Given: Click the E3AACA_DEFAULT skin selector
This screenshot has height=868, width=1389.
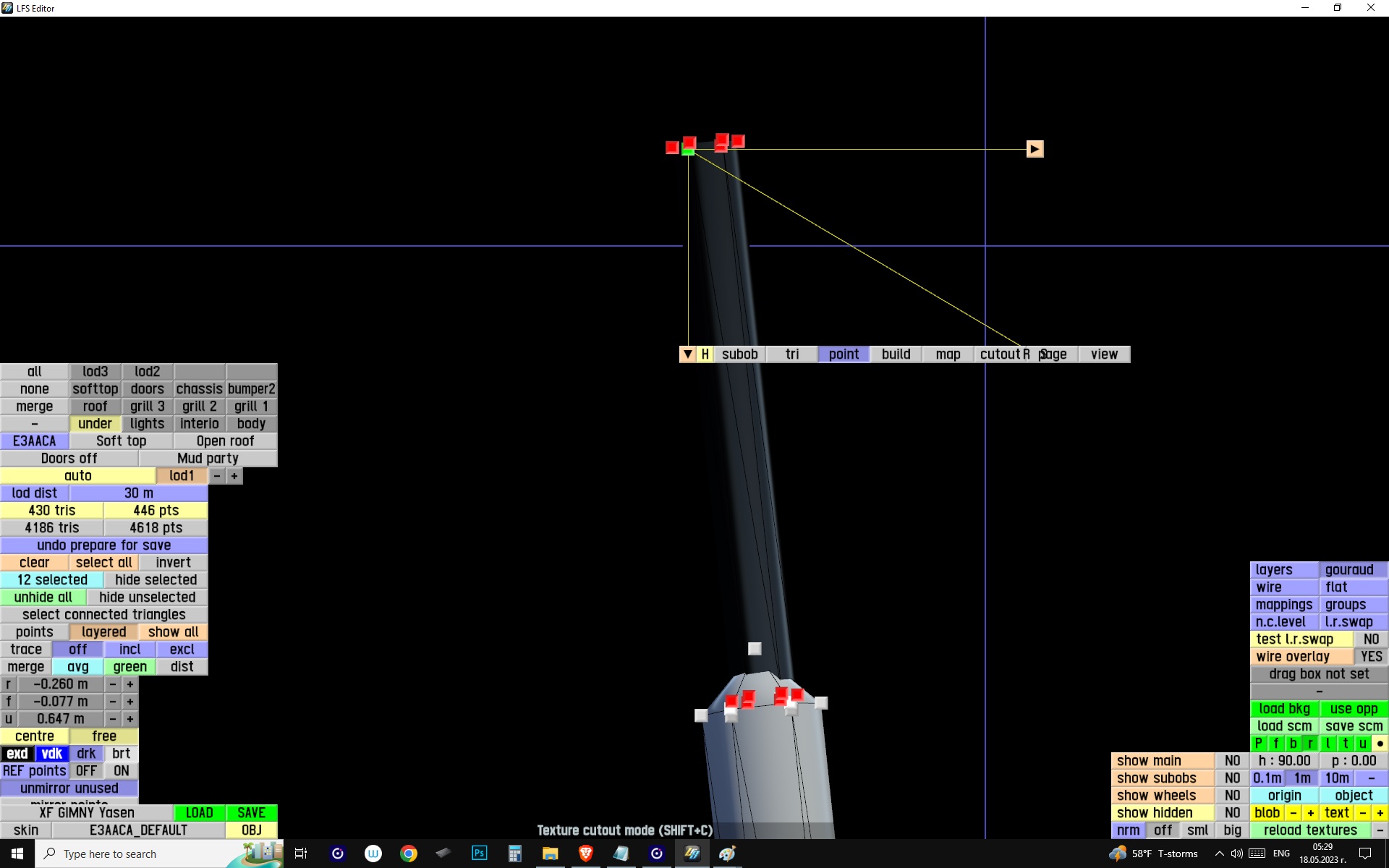Looking at the screenshot, I should click(138, 830).
